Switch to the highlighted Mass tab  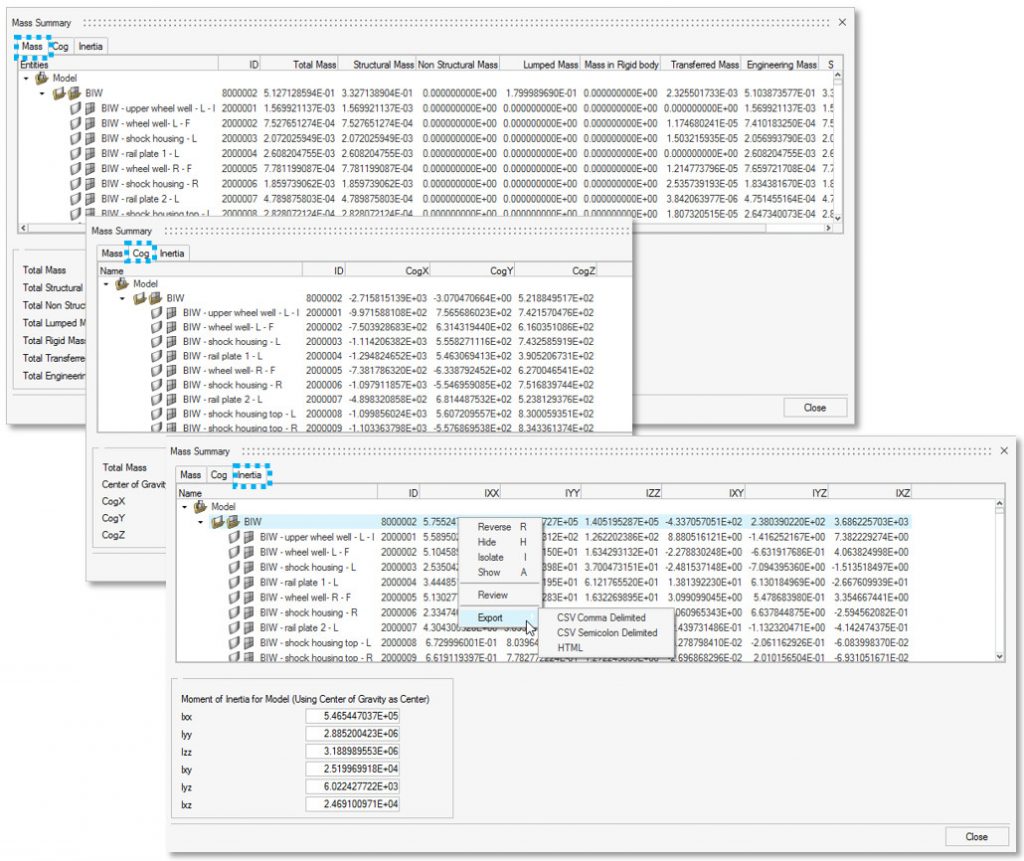click(32, 46)
